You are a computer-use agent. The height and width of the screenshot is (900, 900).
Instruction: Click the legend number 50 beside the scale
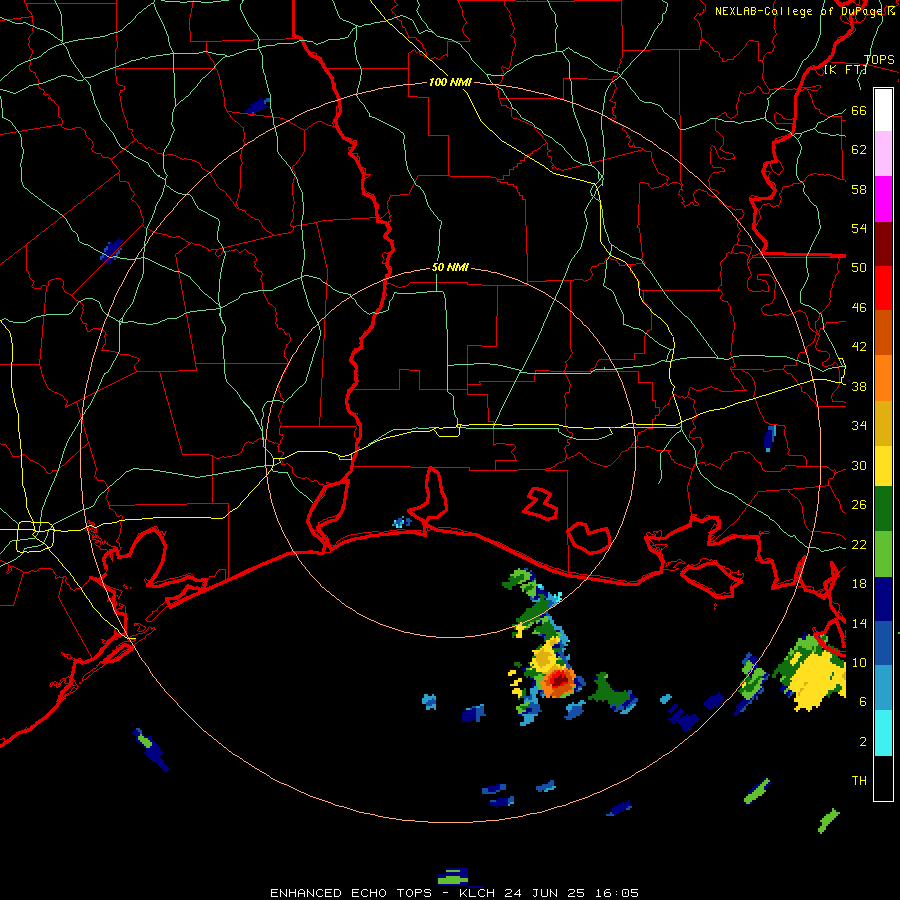(x=859, y=268)
